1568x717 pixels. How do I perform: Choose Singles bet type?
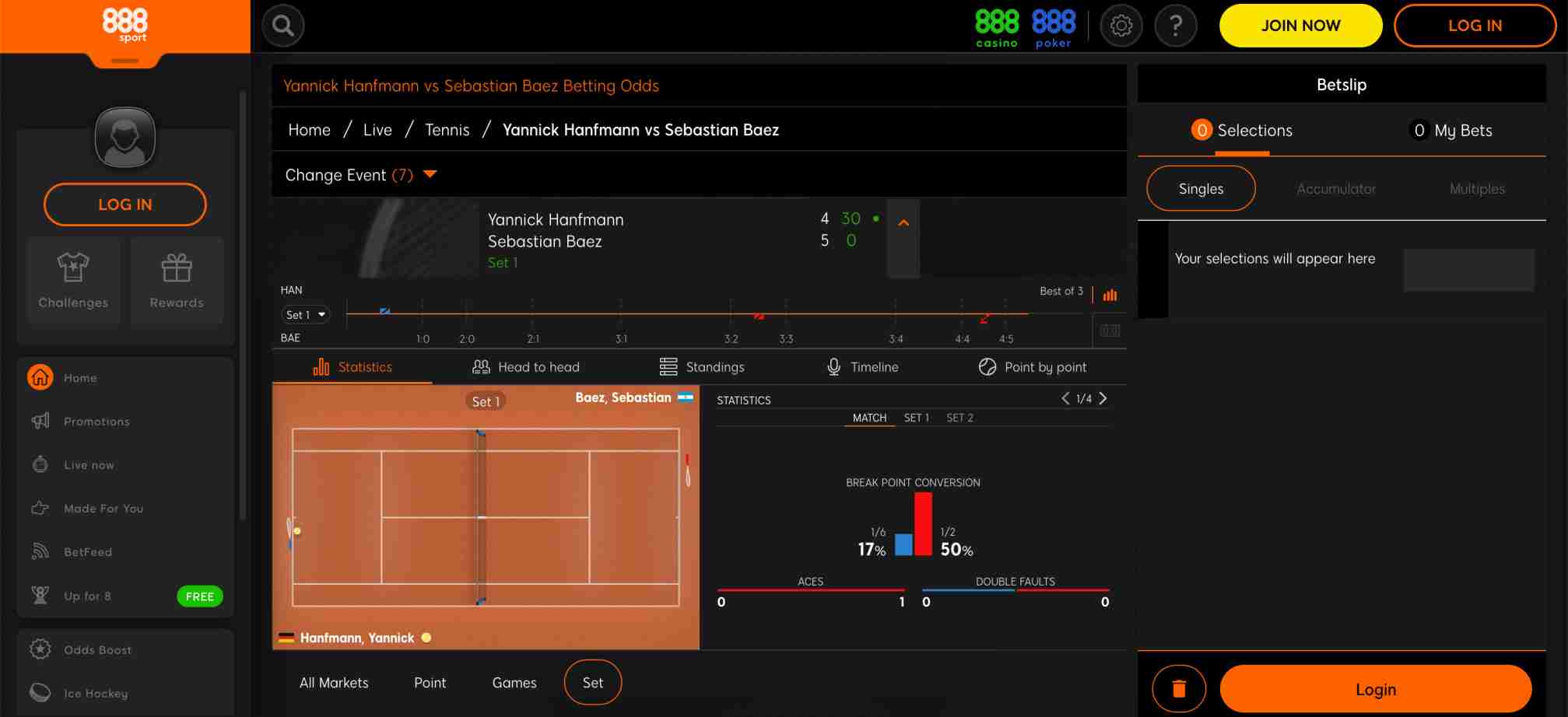point(1201,189)
